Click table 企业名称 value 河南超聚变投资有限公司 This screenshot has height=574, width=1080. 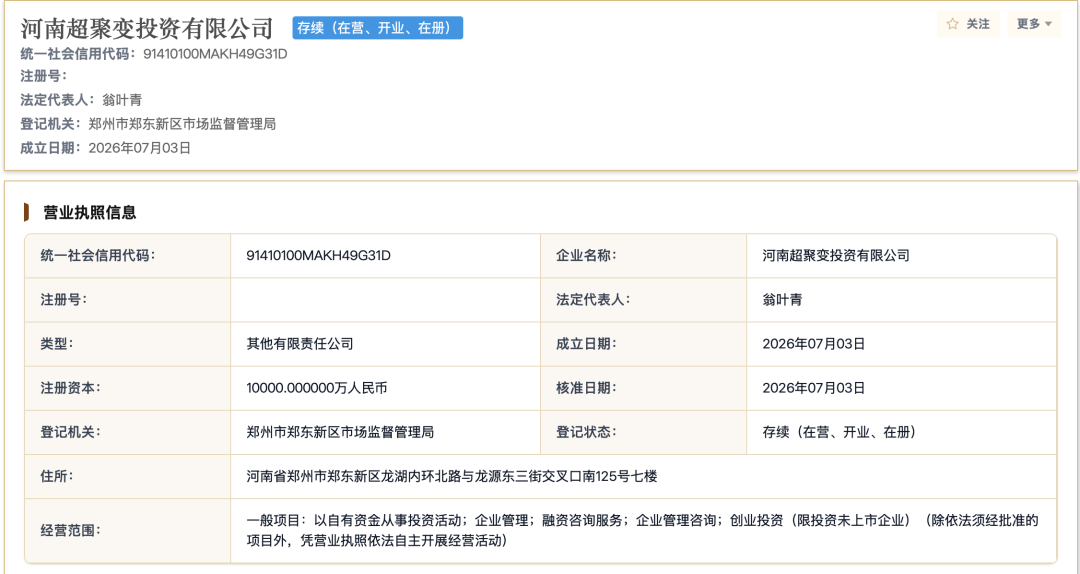pos(835,256)
